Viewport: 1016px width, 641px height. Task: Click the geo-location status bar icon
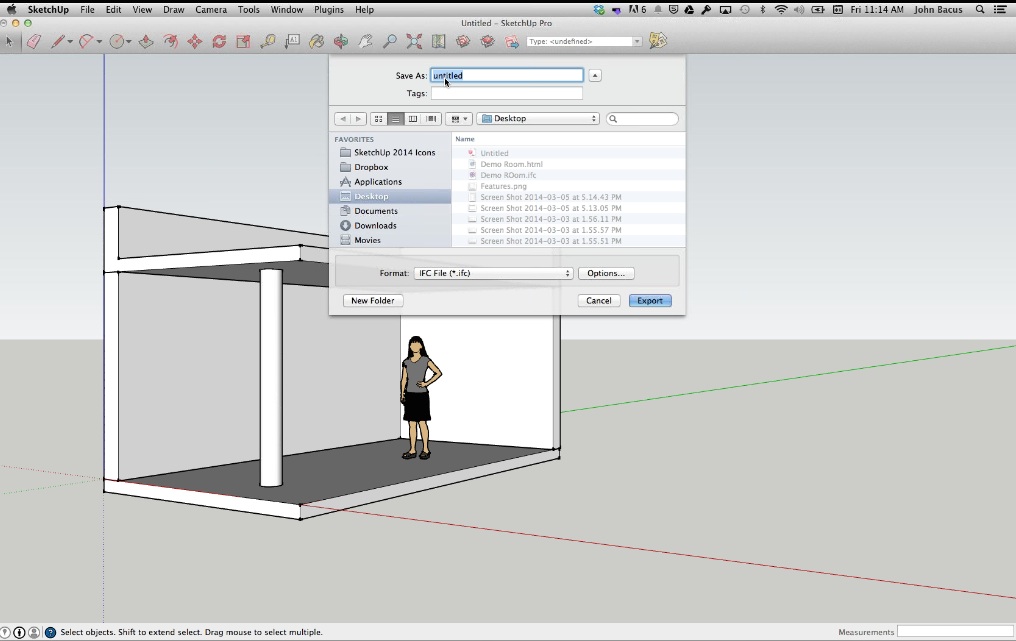click(x=6, y=632)
